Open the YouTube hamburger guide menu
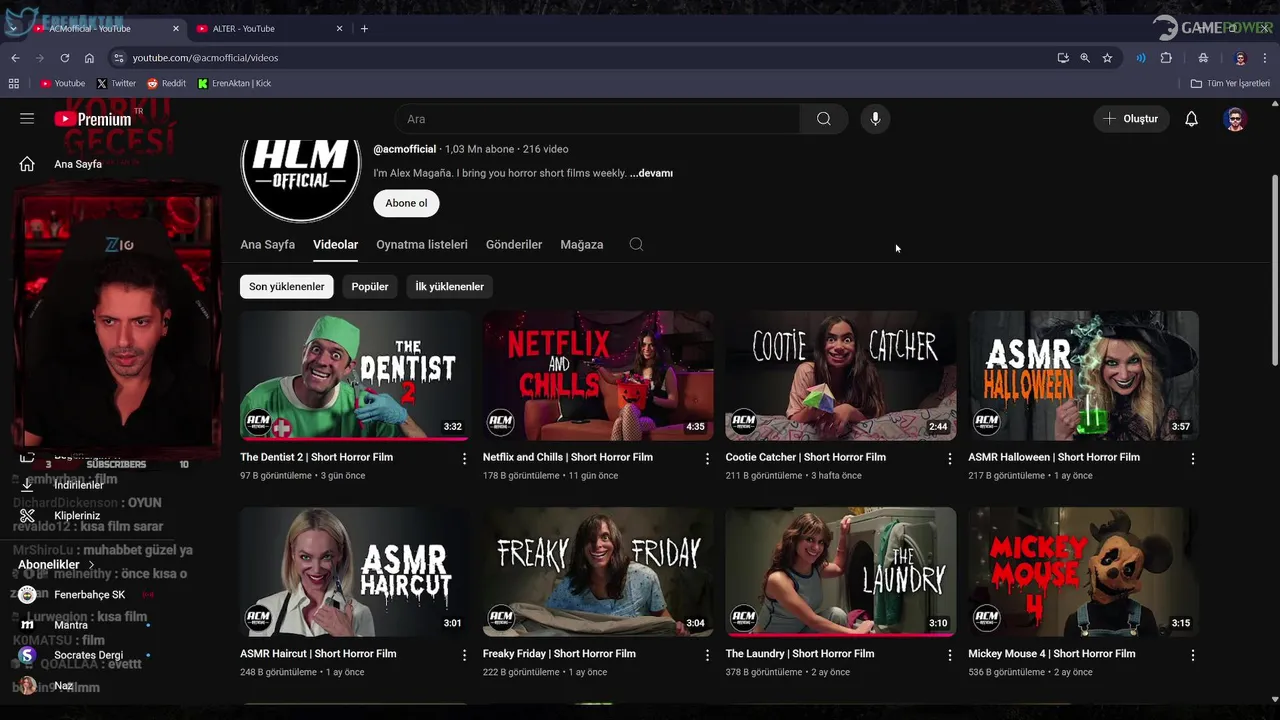Screen dimensions: 1280x720 coord(27,119)
